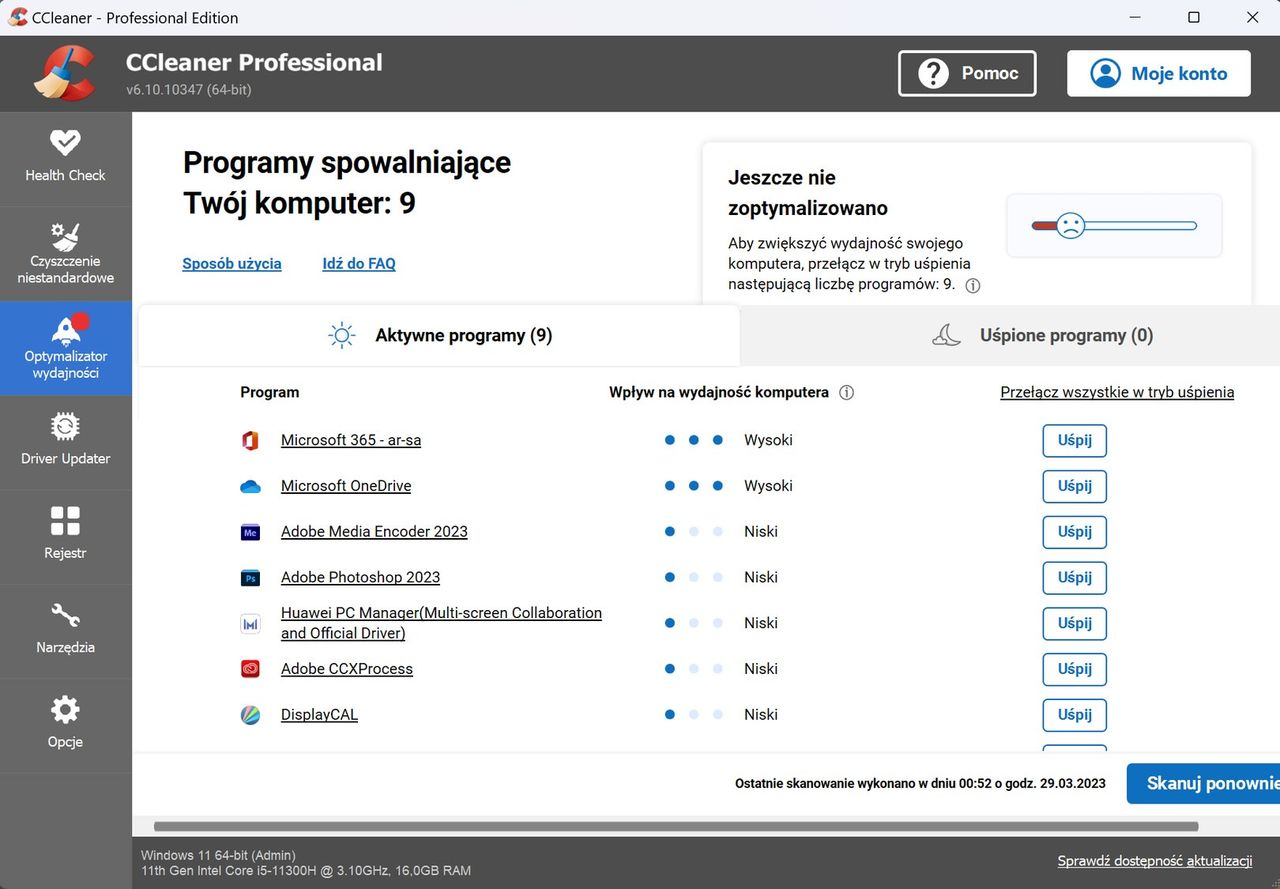Open Narzędzia tools section
This screenshot has height=889, width=1280.
point(65,631)
